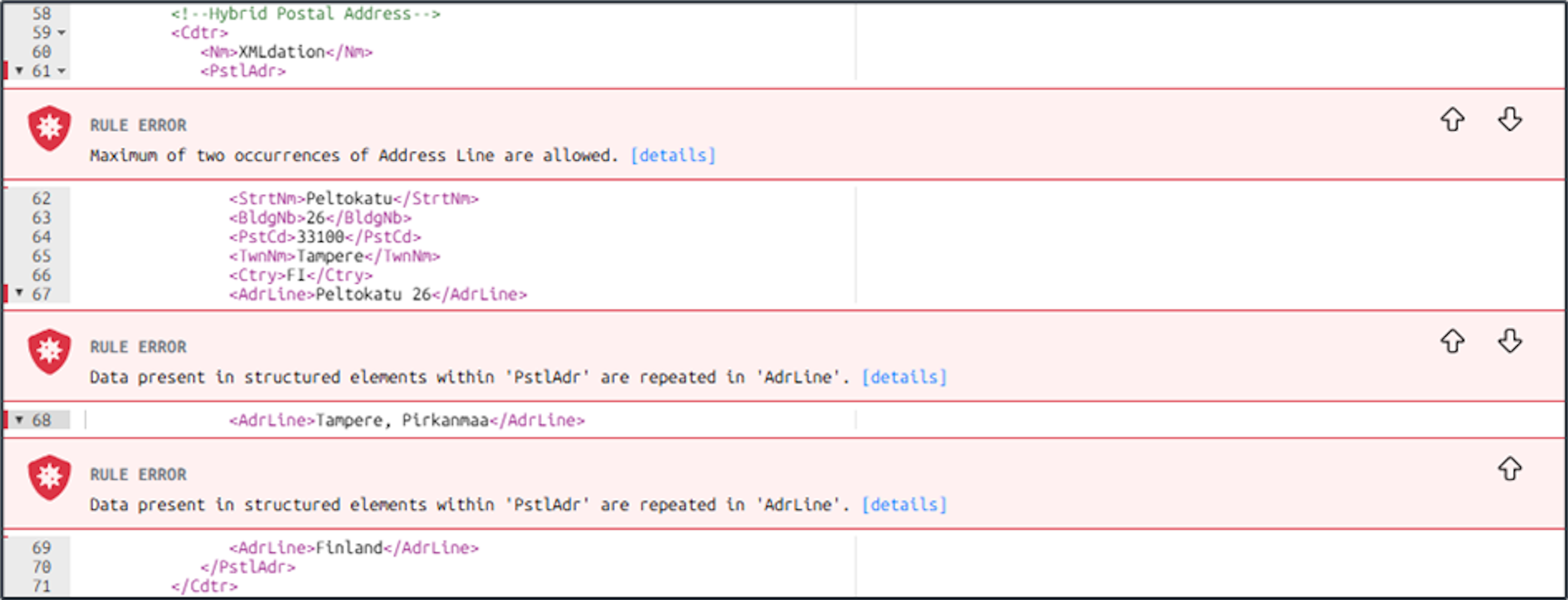The image size is (1568, 600).
Task: Collapse error marker triangle beside line 61
Action: (19, 71)
